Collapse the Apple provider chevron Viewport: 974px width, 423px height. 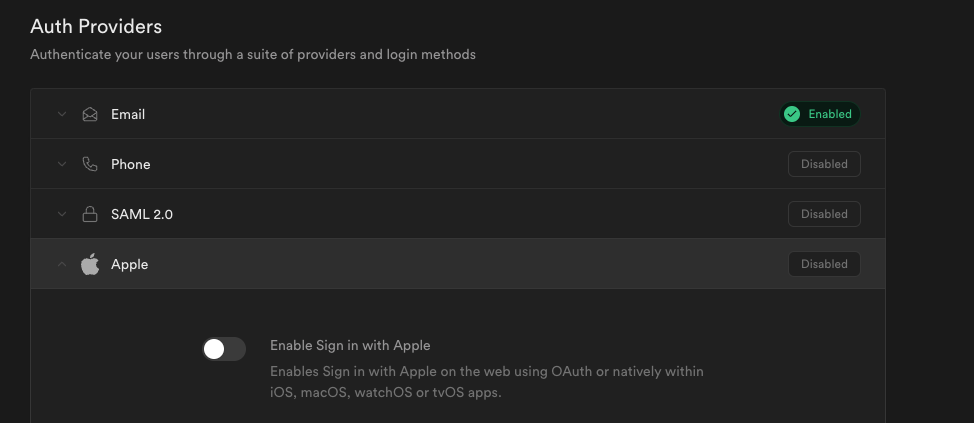point(62,264)
